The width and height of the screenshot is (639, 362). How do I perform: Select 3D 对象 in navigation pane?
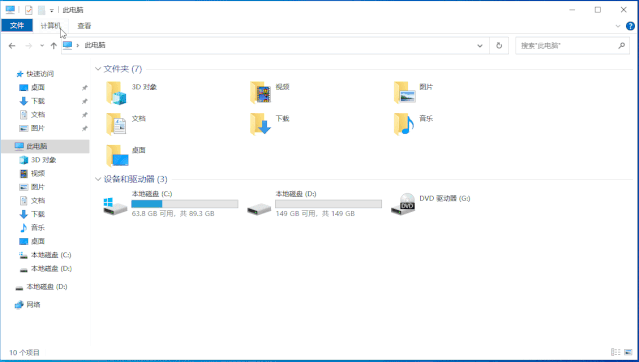(x=43, y=160)
